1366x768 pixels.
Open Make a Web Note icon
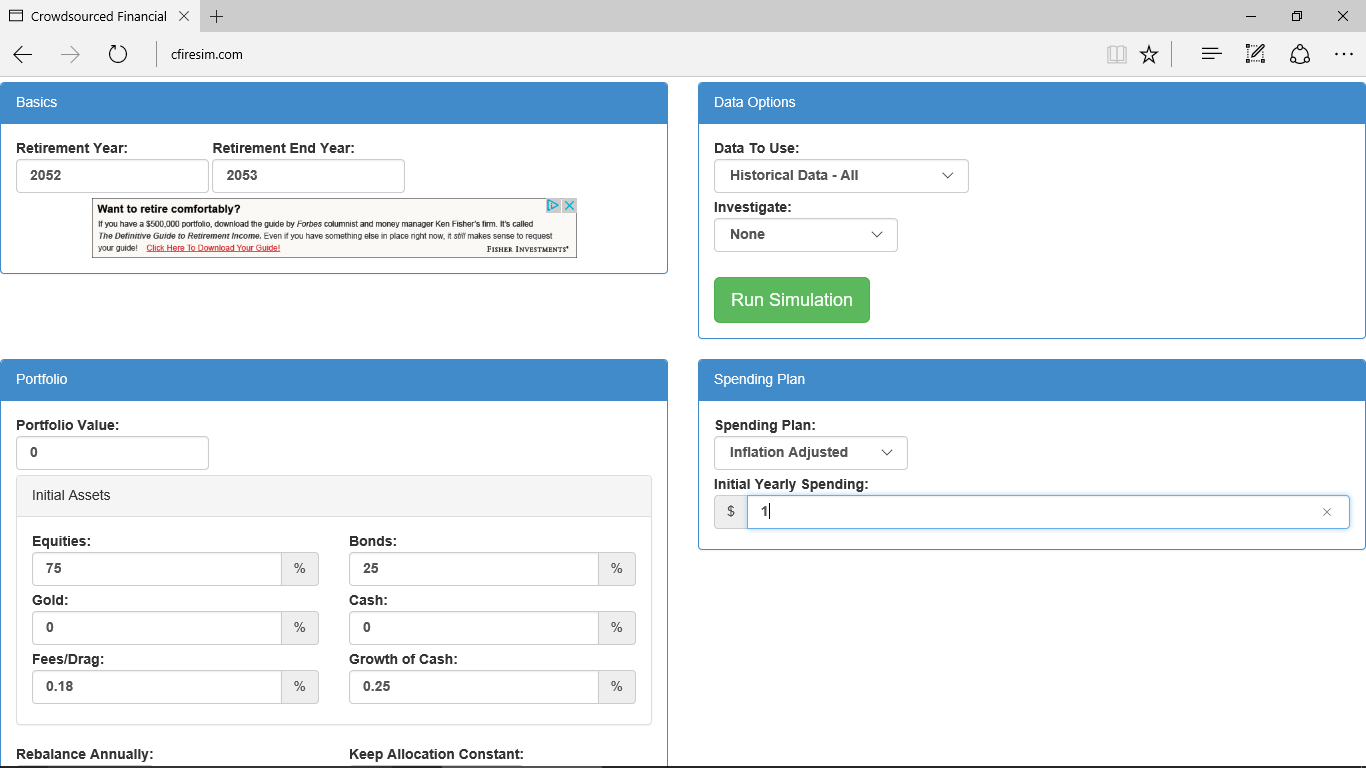(1255, 55)
